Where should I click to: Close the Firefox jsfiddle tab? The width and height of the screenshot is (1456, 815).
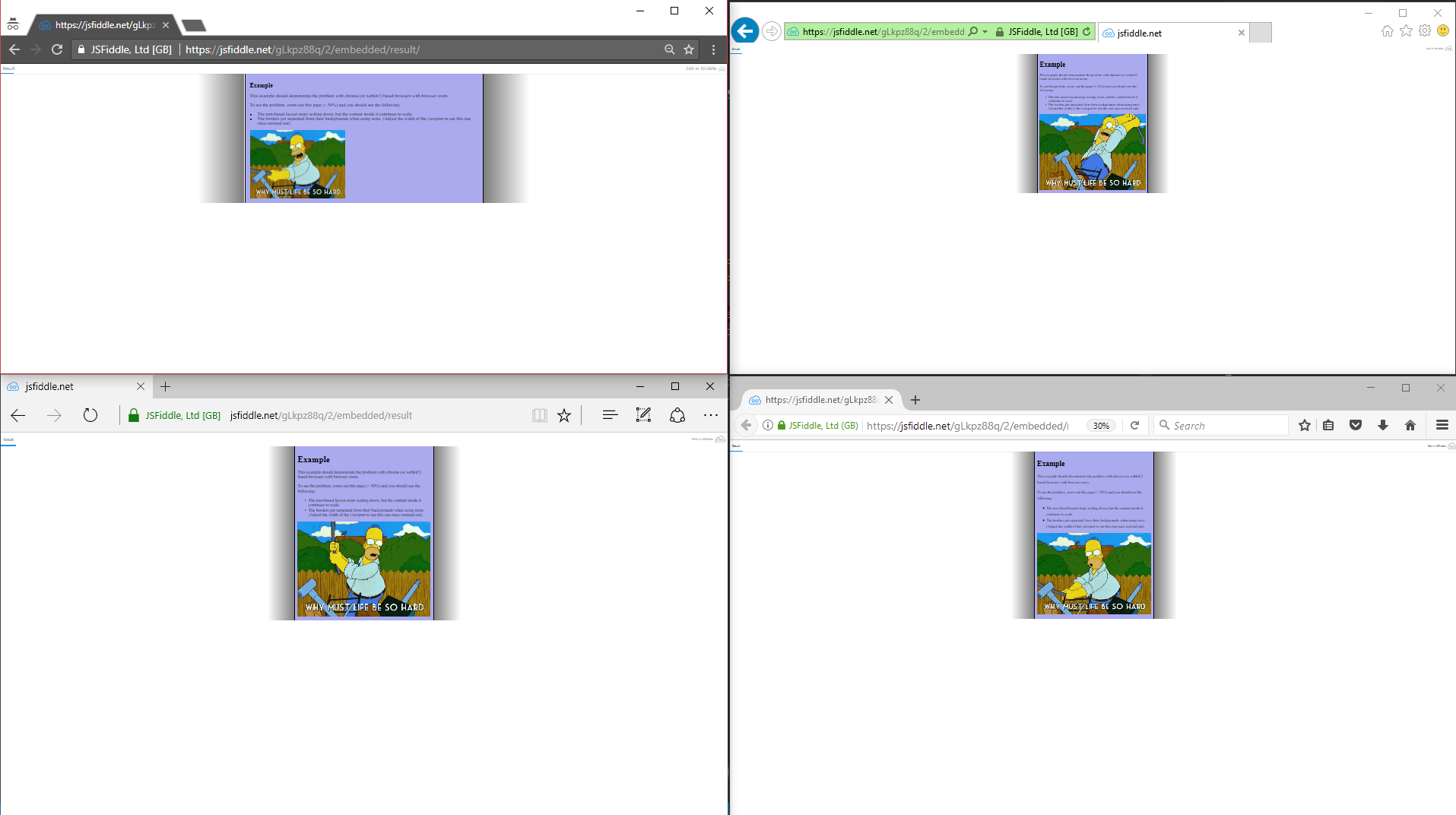pos(889,400)
